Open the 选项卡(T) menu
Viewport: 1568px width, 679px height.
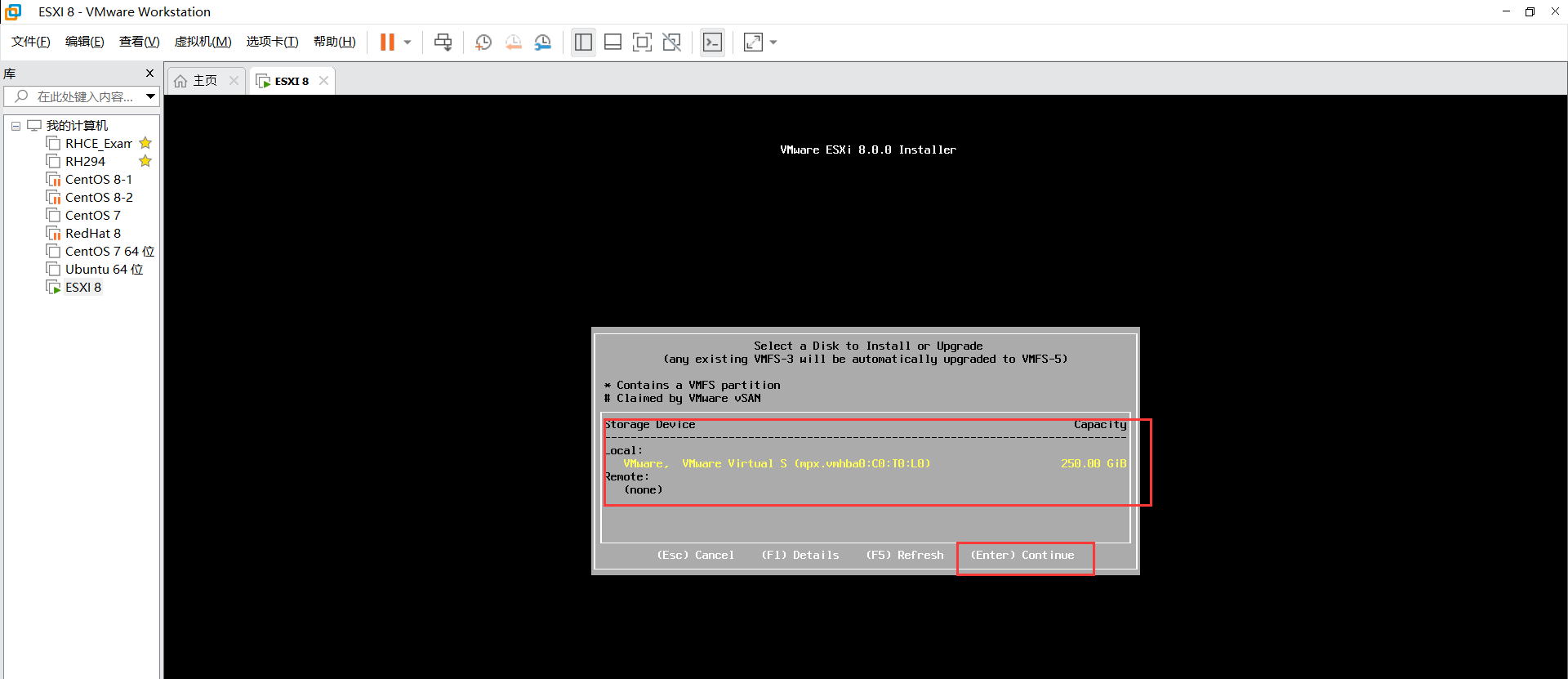tap(273, 42)
